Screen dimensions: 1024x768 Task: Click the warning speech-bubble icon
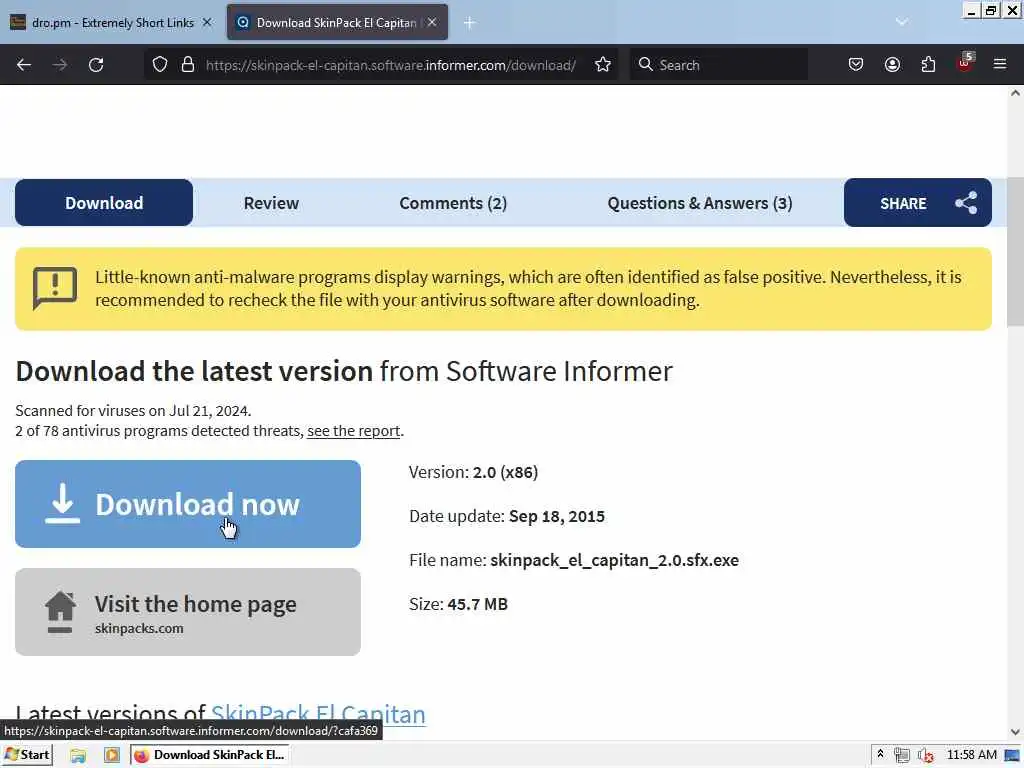click(55, 288)
